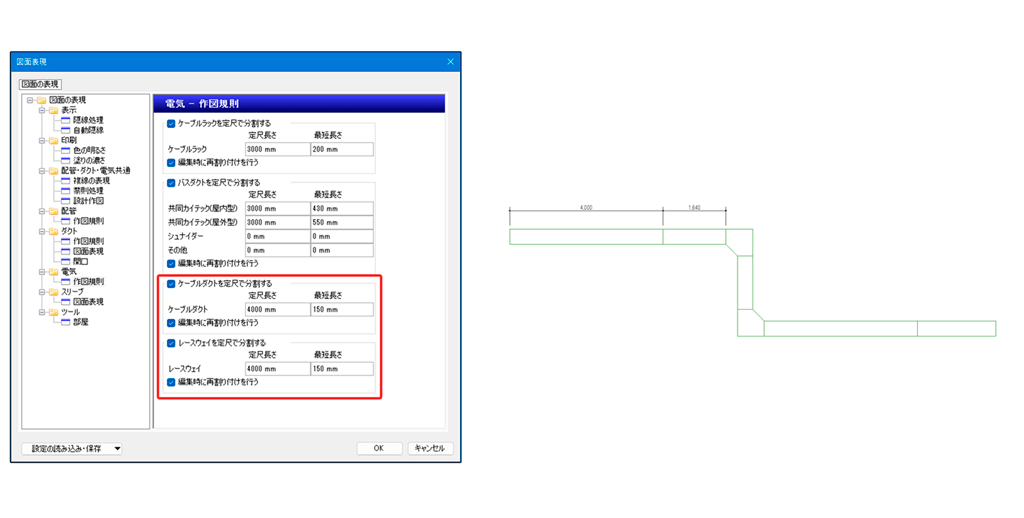The width and height of the screenshot is (1024, 518).
Task: Open the 設定の読み込み・保存 dropdown
Action: (72, 449)
